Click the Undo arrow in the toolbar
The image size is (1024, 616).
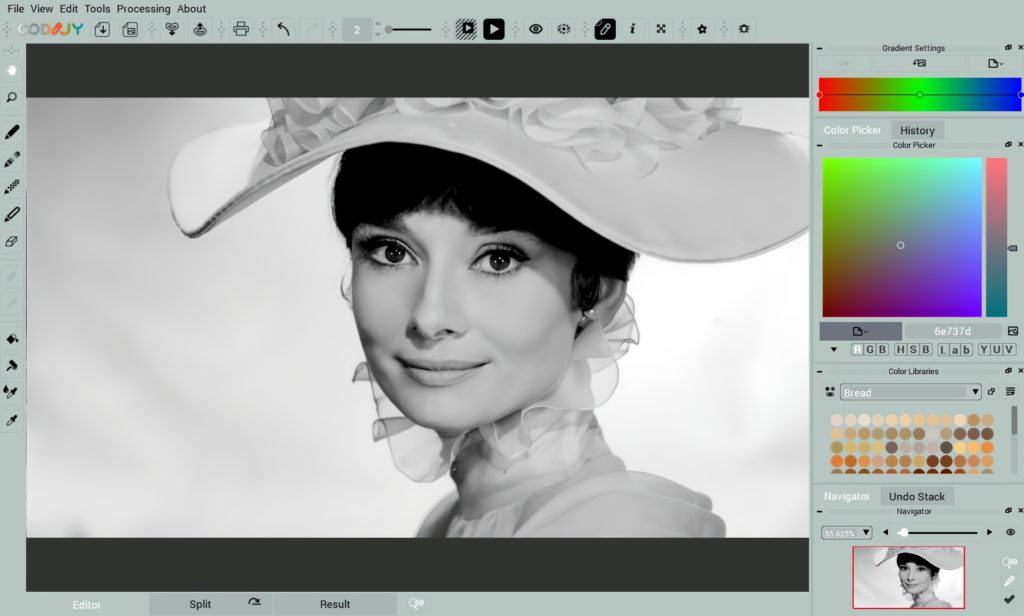click(x=282, y=28)
